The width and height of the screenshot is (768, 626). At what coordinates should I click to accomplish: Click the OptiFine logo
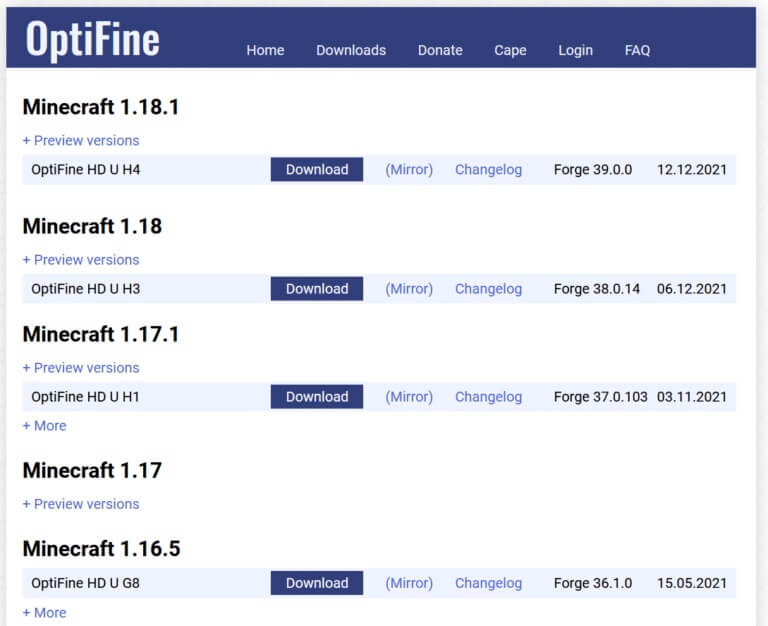93,40
